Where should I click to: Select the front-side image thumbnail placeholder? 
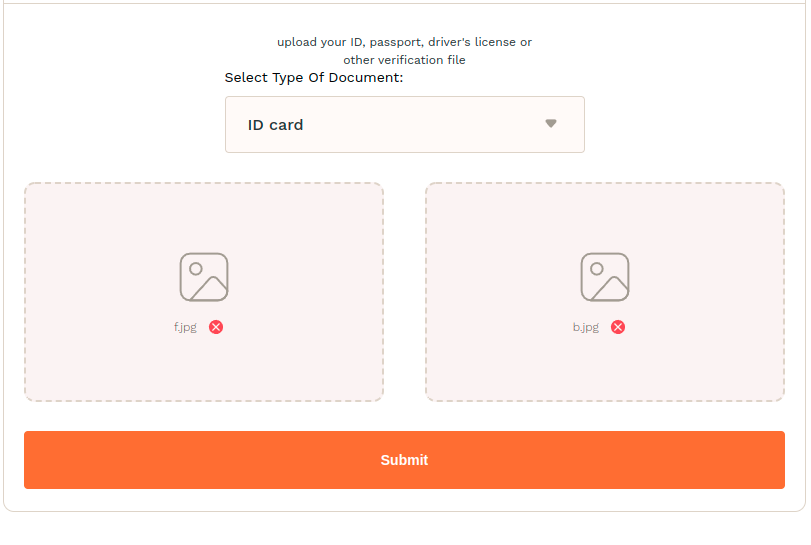(x=204, y=277)
